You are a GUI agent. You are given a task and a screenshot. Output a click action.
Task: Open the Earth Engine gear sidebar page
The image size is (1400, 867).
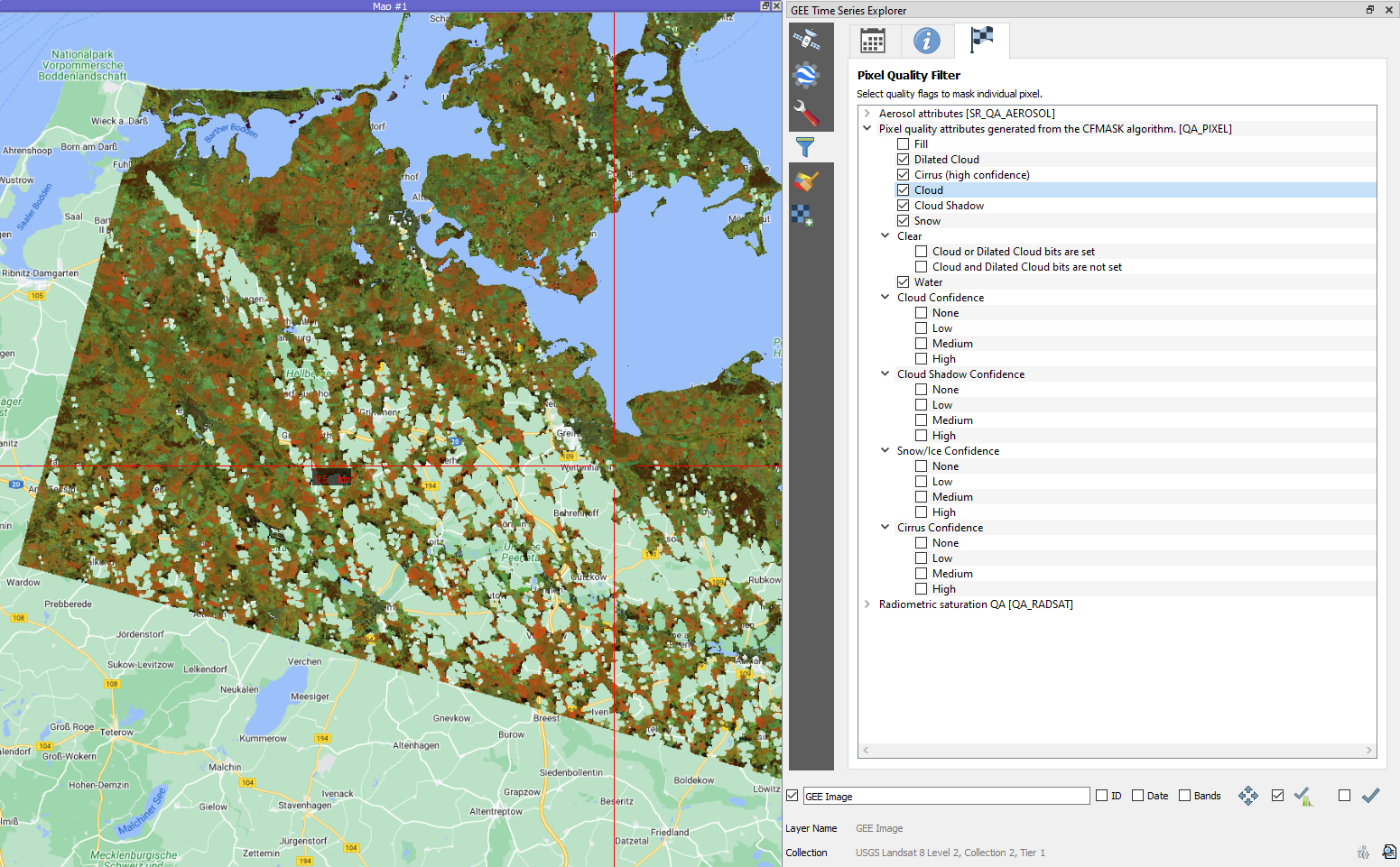tap(805, 75)
